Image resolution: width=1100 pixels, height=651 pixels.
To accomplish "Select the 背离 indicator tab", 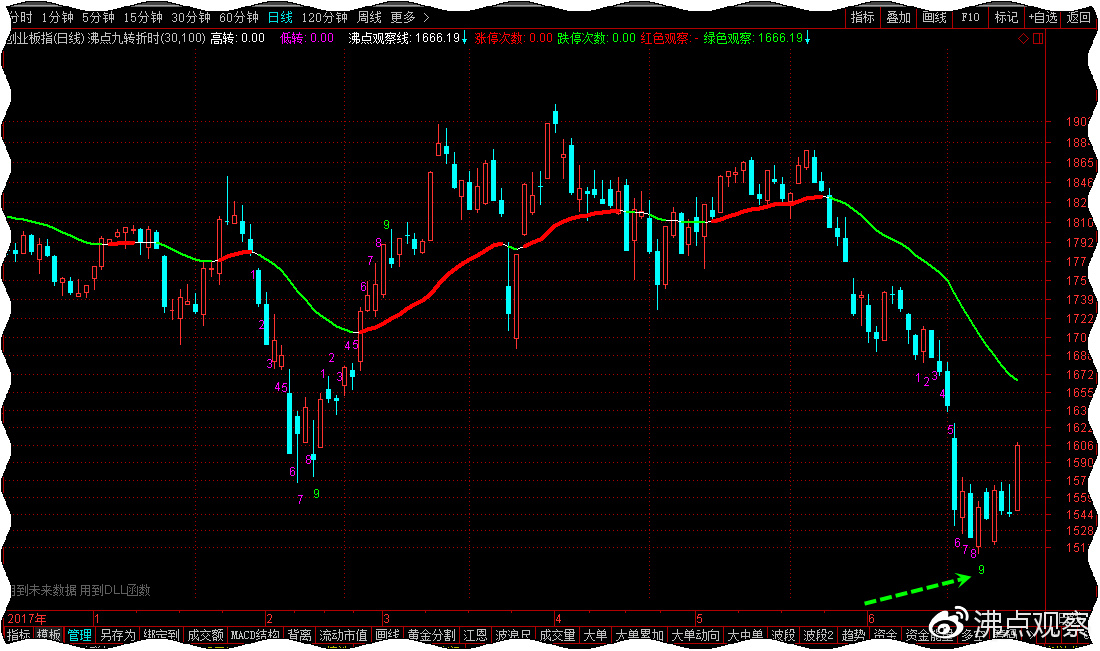I will click(x=300, y=635).
